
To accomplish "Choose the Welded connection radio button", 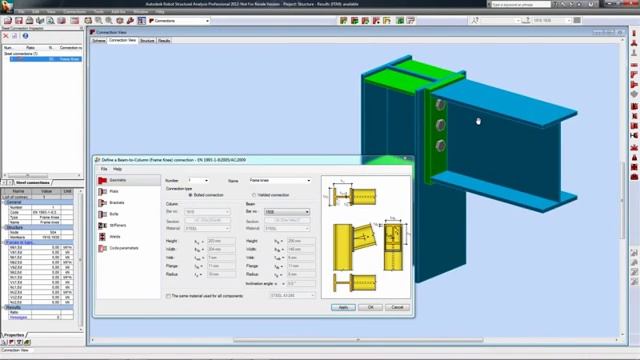I will 254,195.
